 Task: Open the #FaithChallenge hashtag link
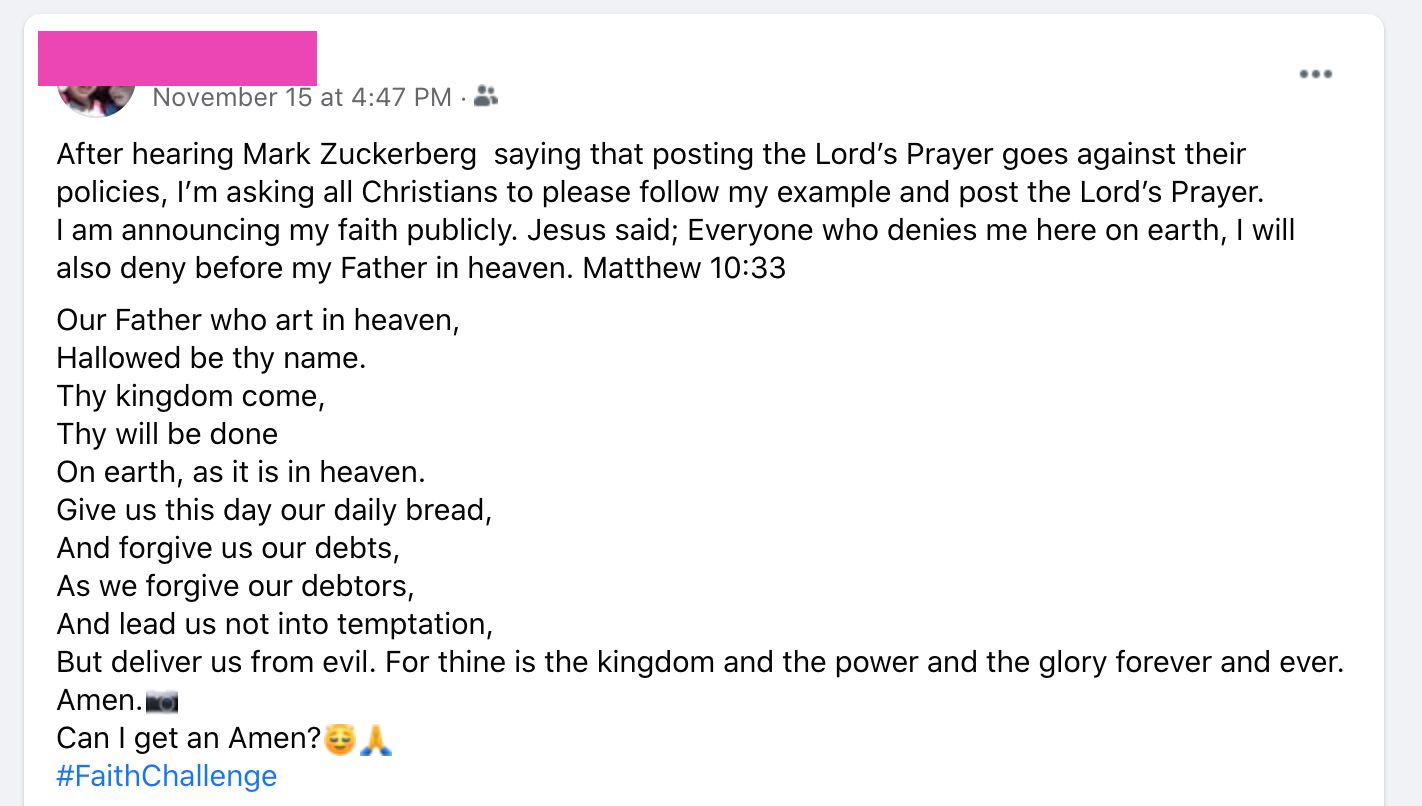[166, 776]
